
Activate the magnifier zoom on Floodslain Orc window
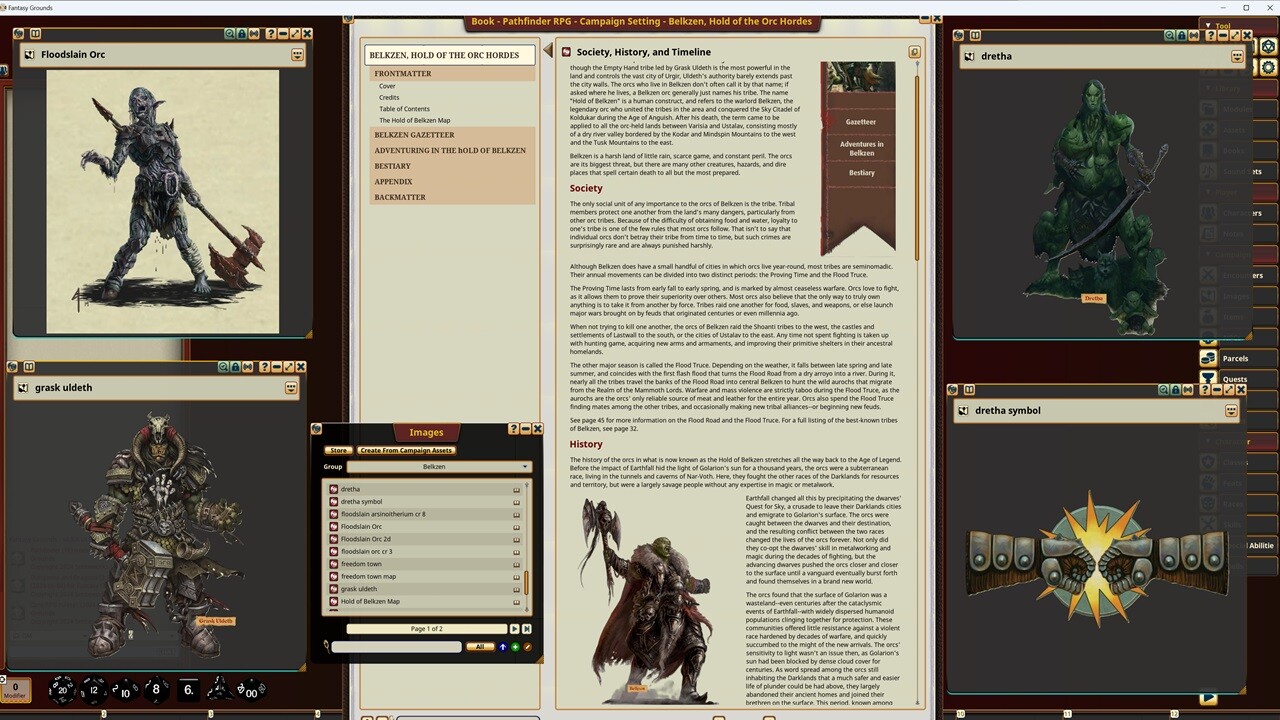pyautogui.click(x=230, y=33)
